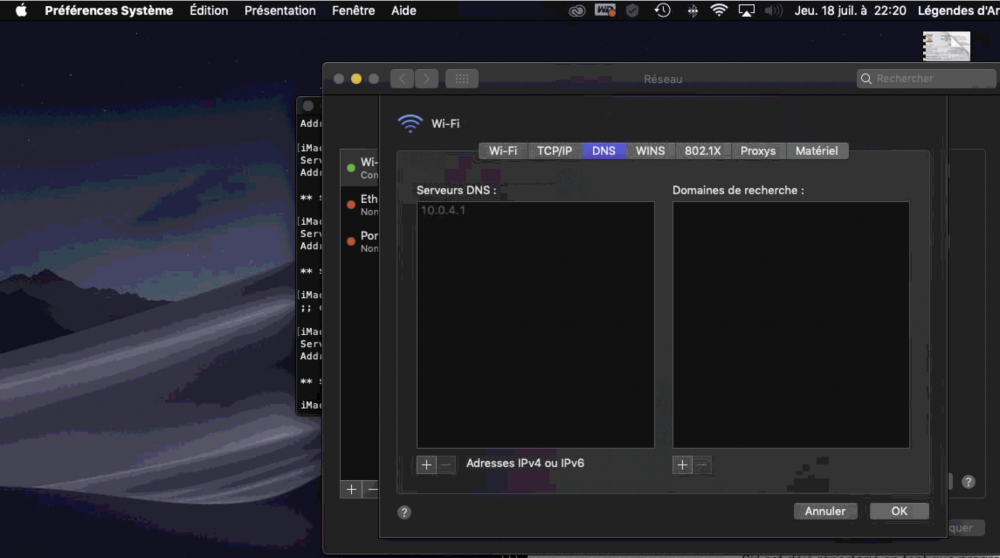Image resolution: width=1000 pixels, height=558 pixels.
Task: Open the Présentation menu
Action: click(x=280, y=11)
